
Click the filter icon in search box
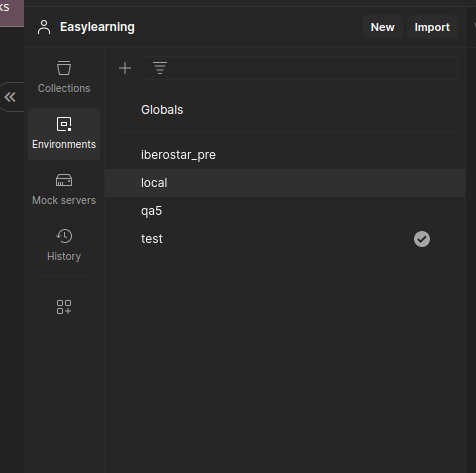[x=160, y=68]
